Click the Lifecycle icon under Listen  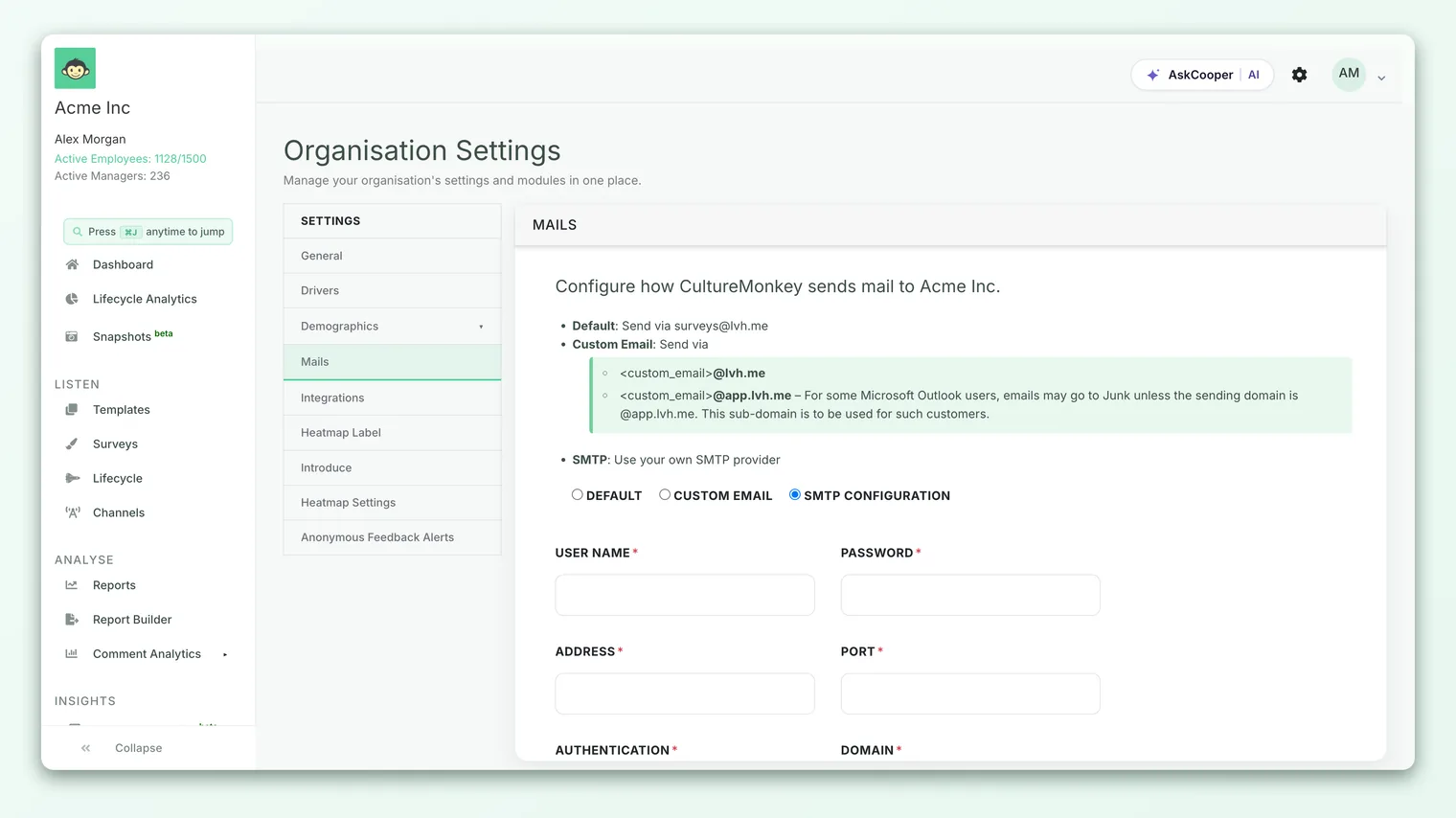tap(72, 478)
